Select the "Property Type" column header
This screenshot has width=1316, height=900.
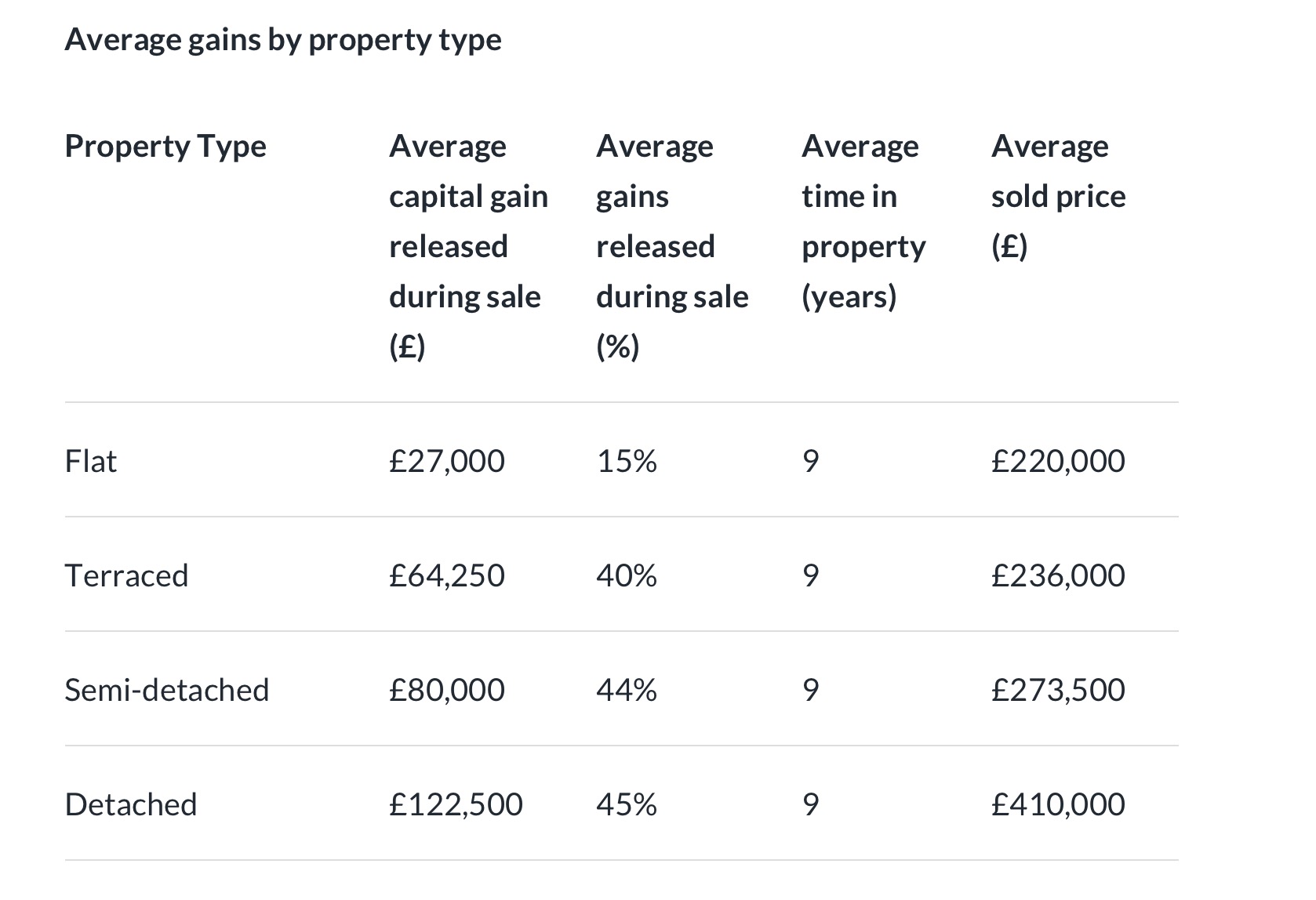(x=165, y=146)
